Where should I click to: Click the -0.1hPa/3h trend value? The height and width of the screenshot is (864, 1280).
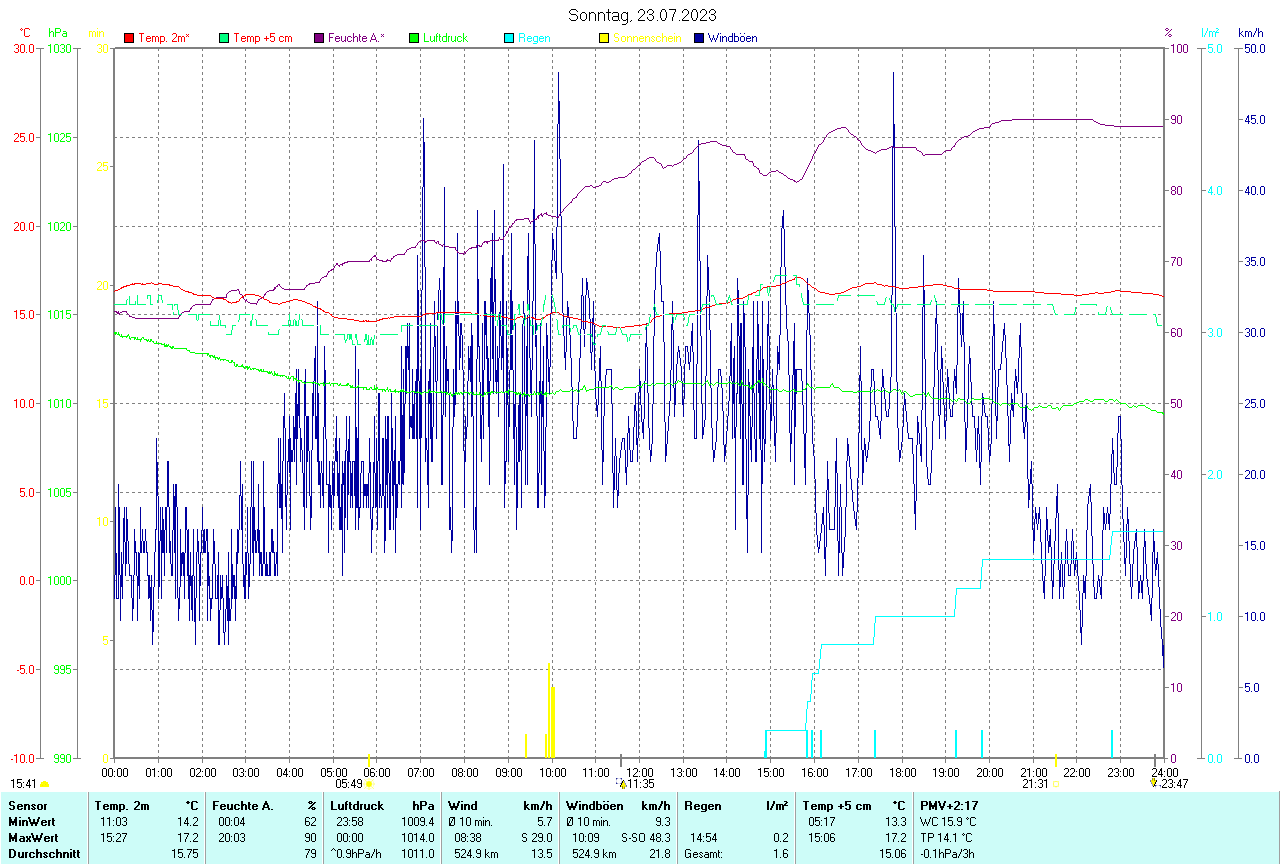click(x=949, y=853)
